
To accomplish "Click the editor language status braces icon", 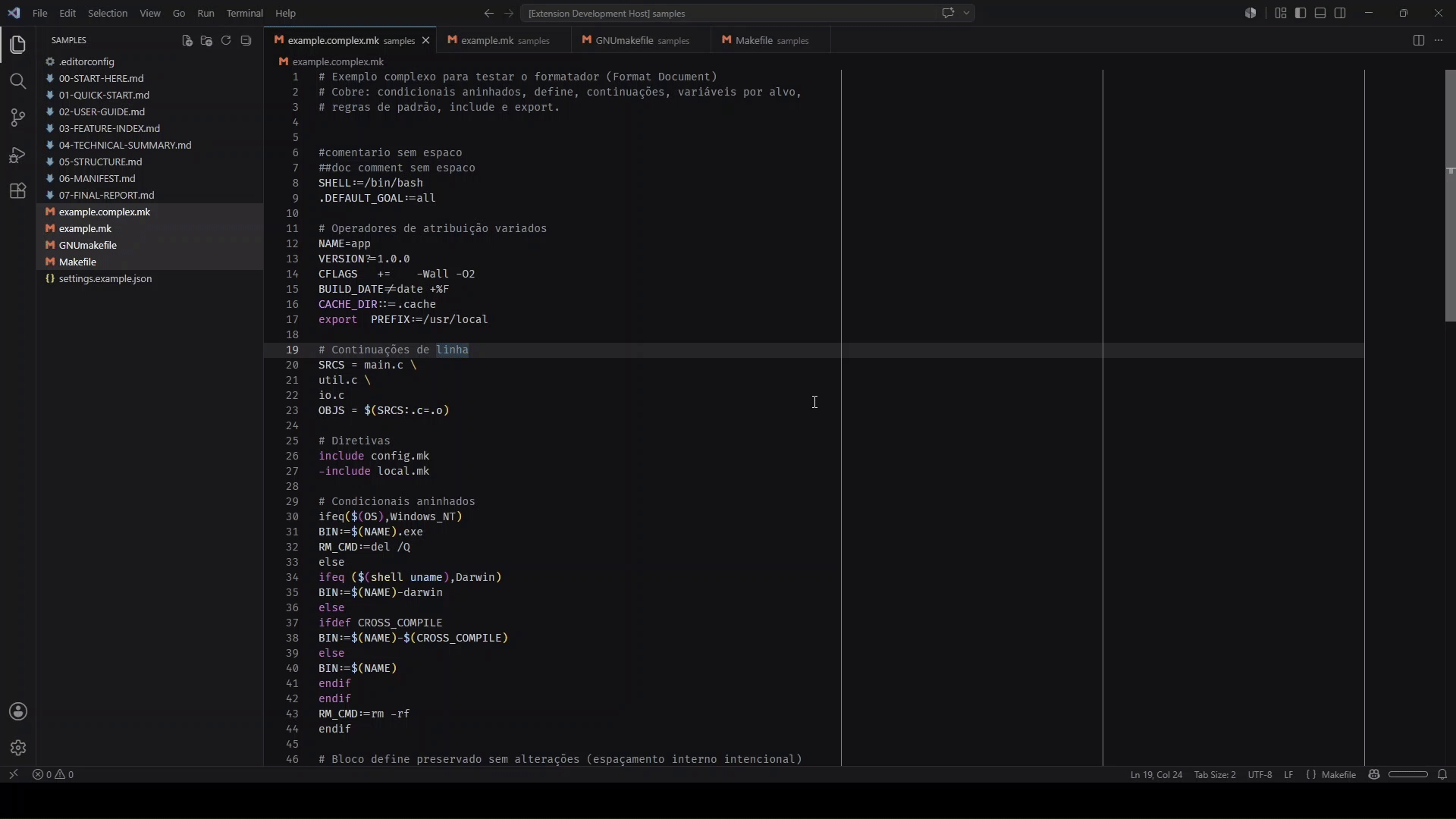I will (1310, 774).
